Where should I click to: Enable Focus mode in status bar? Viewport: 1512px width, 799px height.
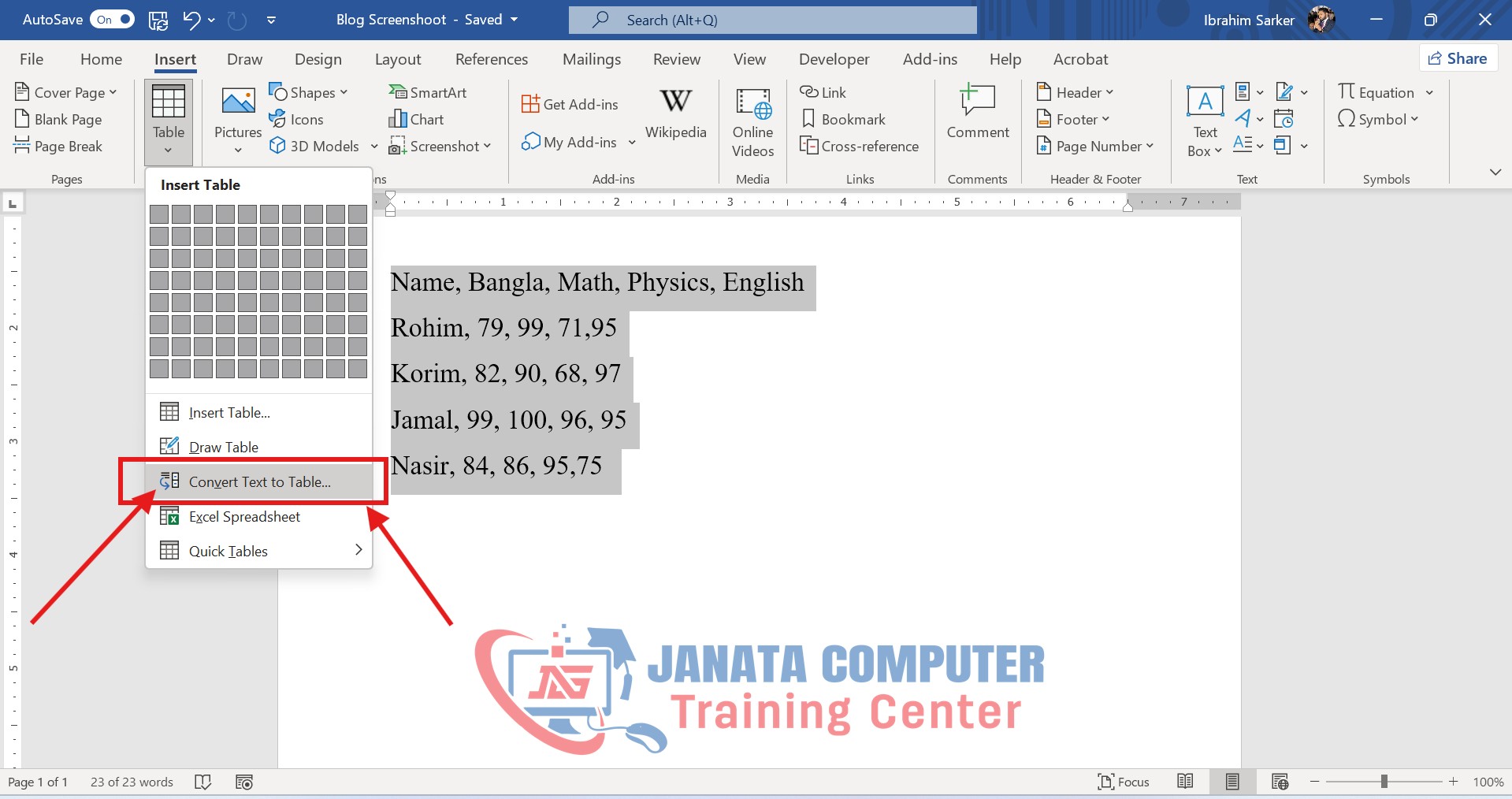[x=1124, y=782]
